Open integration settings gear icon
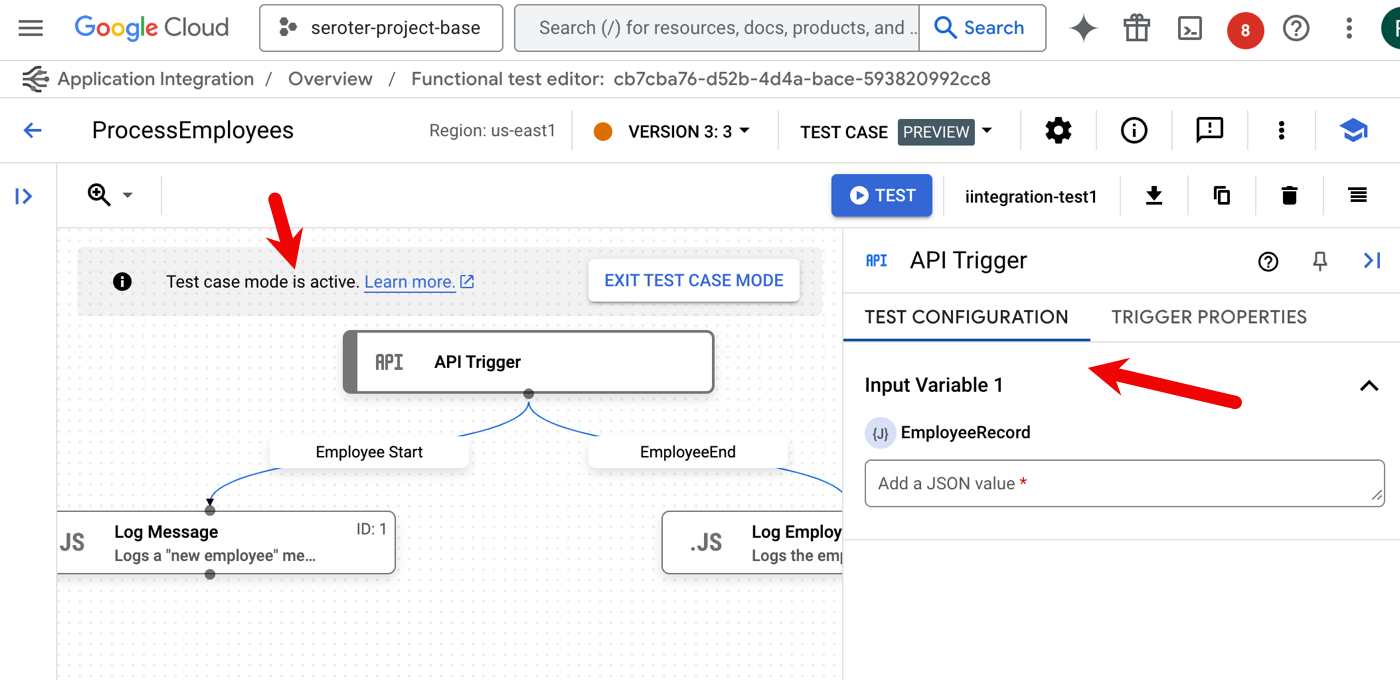The width and height of the screenshot is (1400, 680). (x=1058, y=131)
